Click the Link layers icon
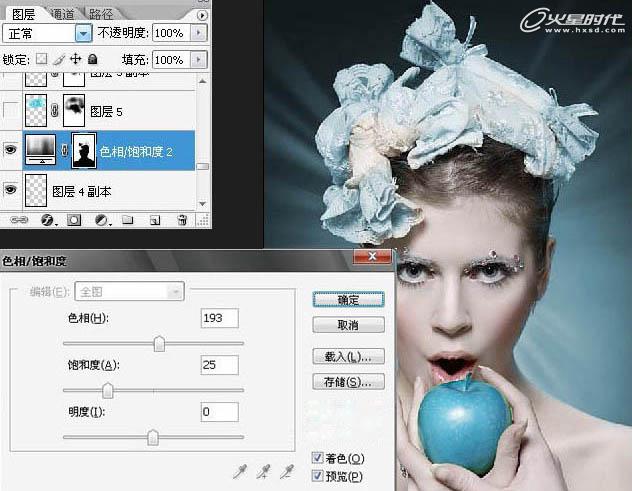 [x=19, y=220]
